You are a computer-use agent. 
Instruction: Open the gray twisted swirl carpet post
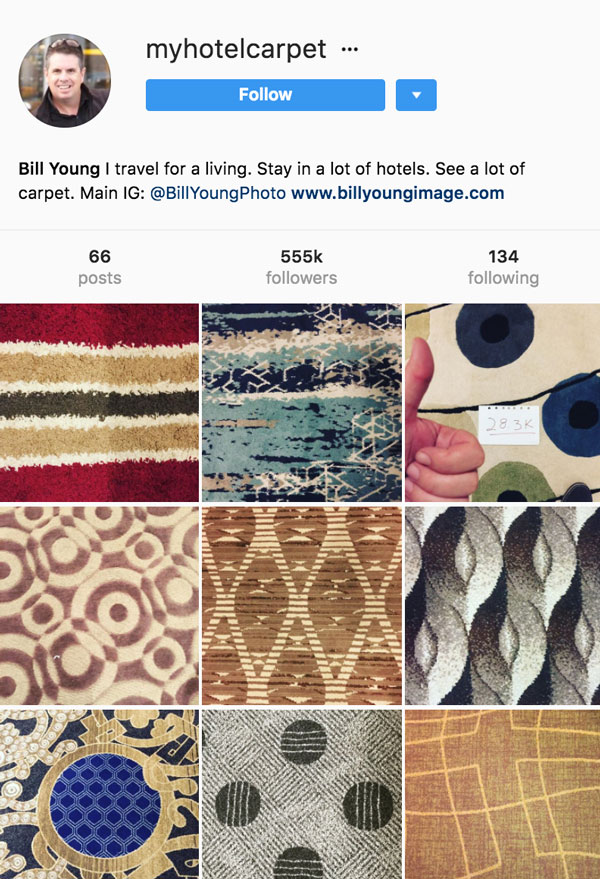[502, 605]
